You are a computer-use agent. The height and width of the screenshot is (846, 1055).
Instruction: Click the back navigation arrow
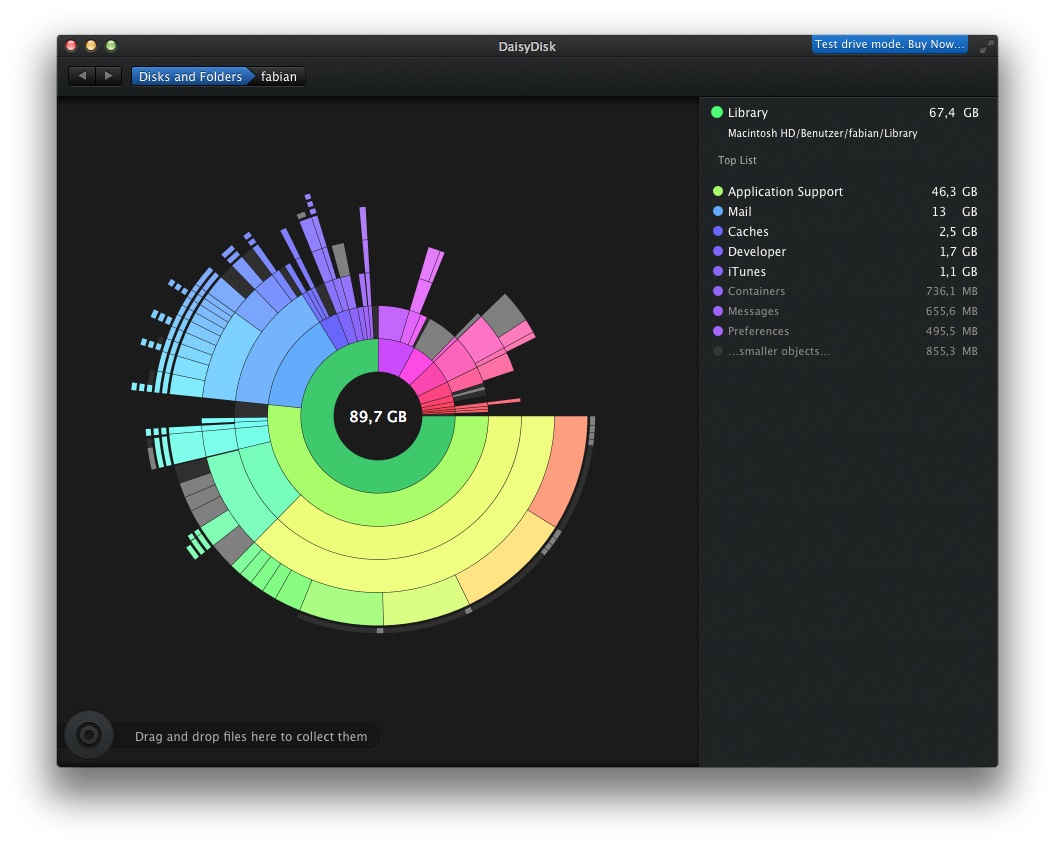(x=82, y=76)
